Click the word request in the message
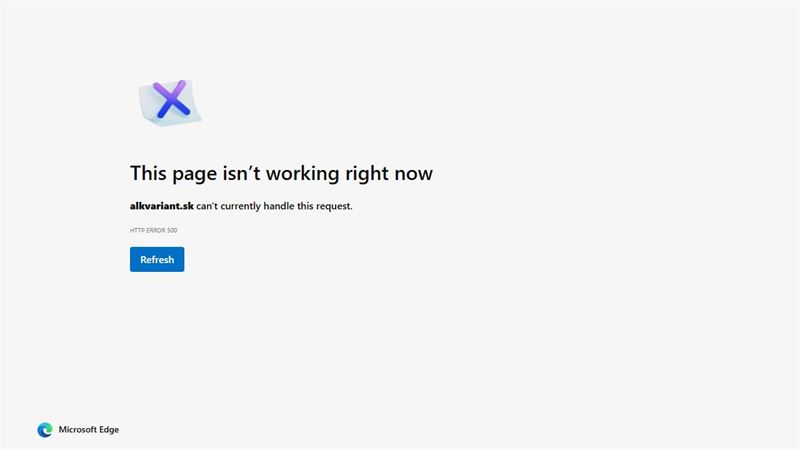 [334, 207]
